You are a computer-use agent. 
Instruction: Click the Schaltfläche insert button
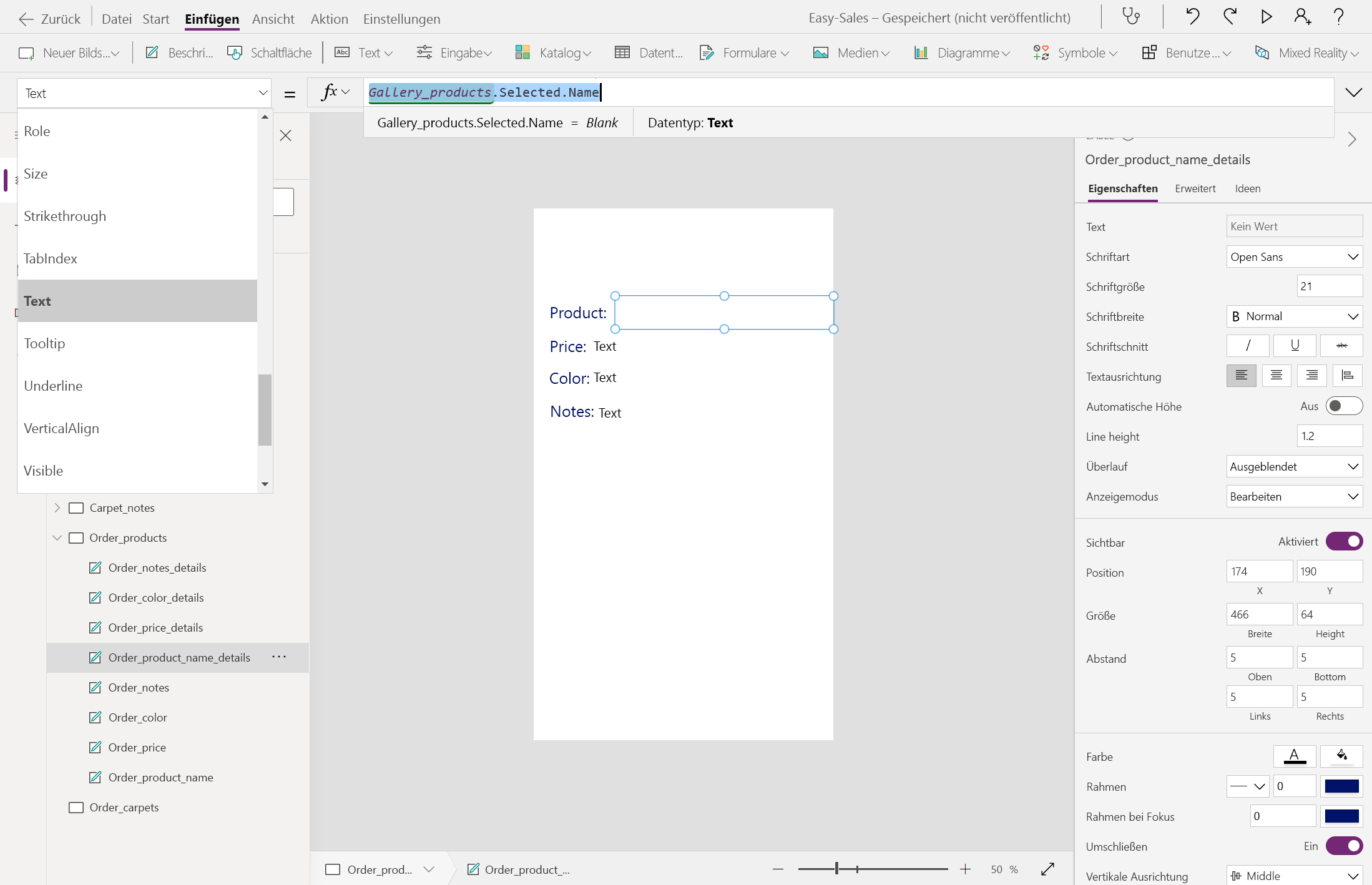(x=270, y=53)
